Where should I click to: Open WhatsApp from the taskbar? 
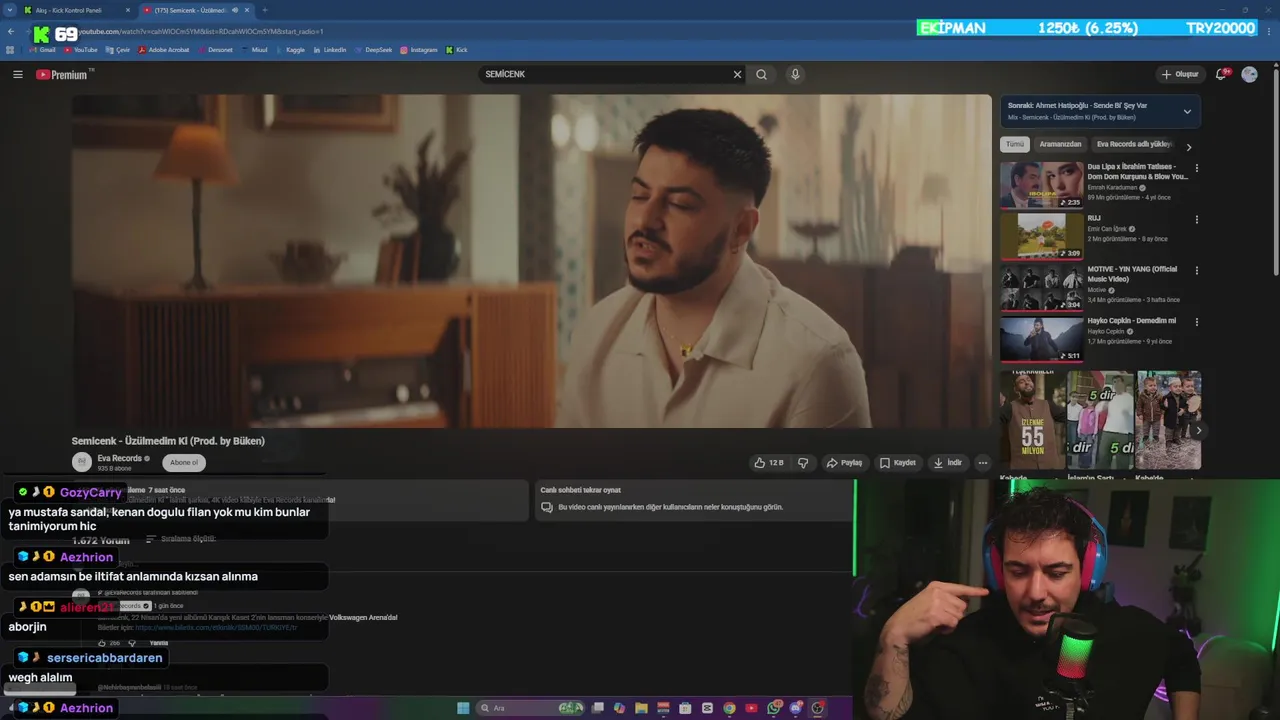(x=774, y=708)
